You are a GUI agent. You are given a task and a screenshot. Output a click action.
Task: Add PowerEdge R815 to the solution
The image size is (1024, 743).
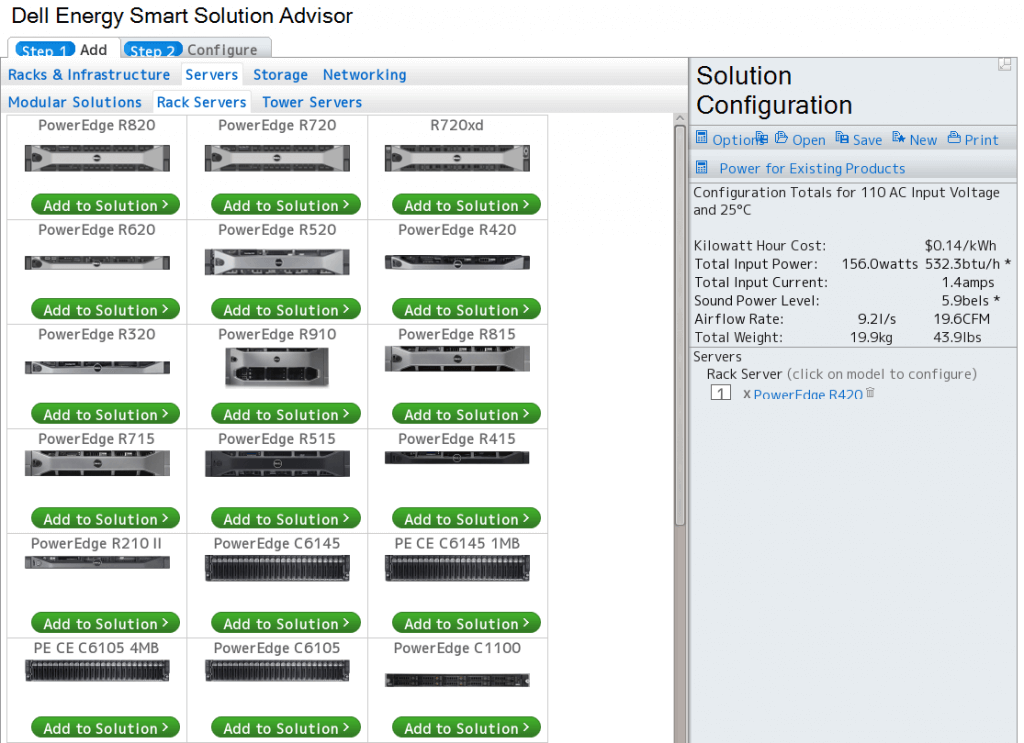(x=466, y=414)
